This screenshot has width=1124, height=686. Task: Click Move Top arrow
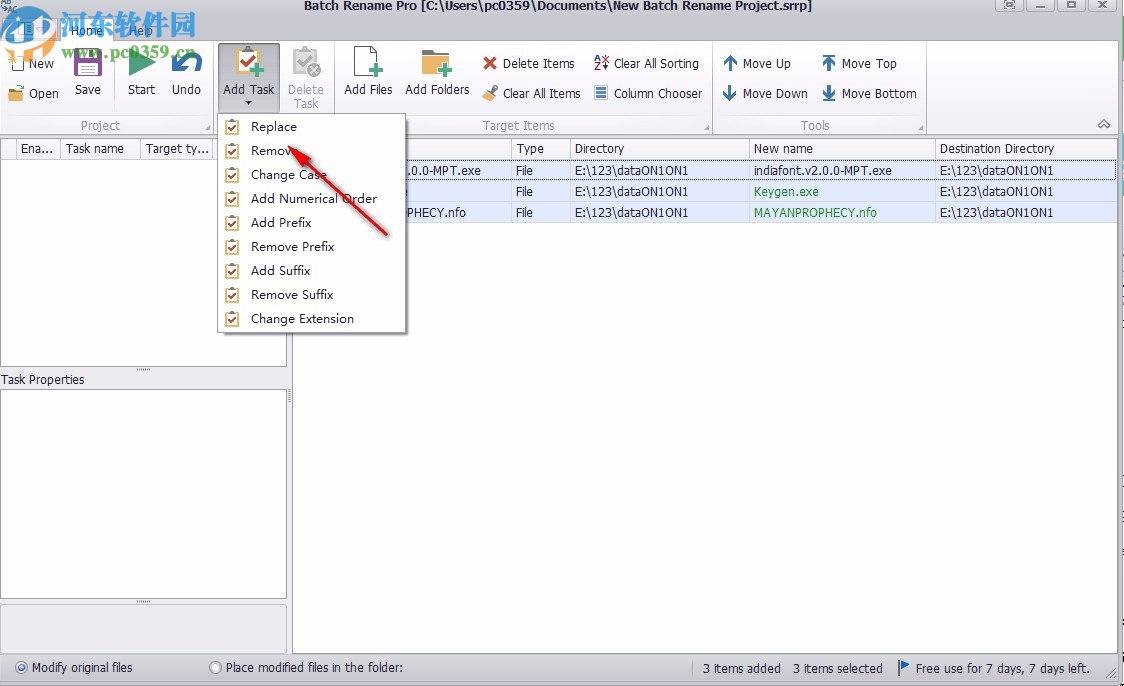(829, 63)
